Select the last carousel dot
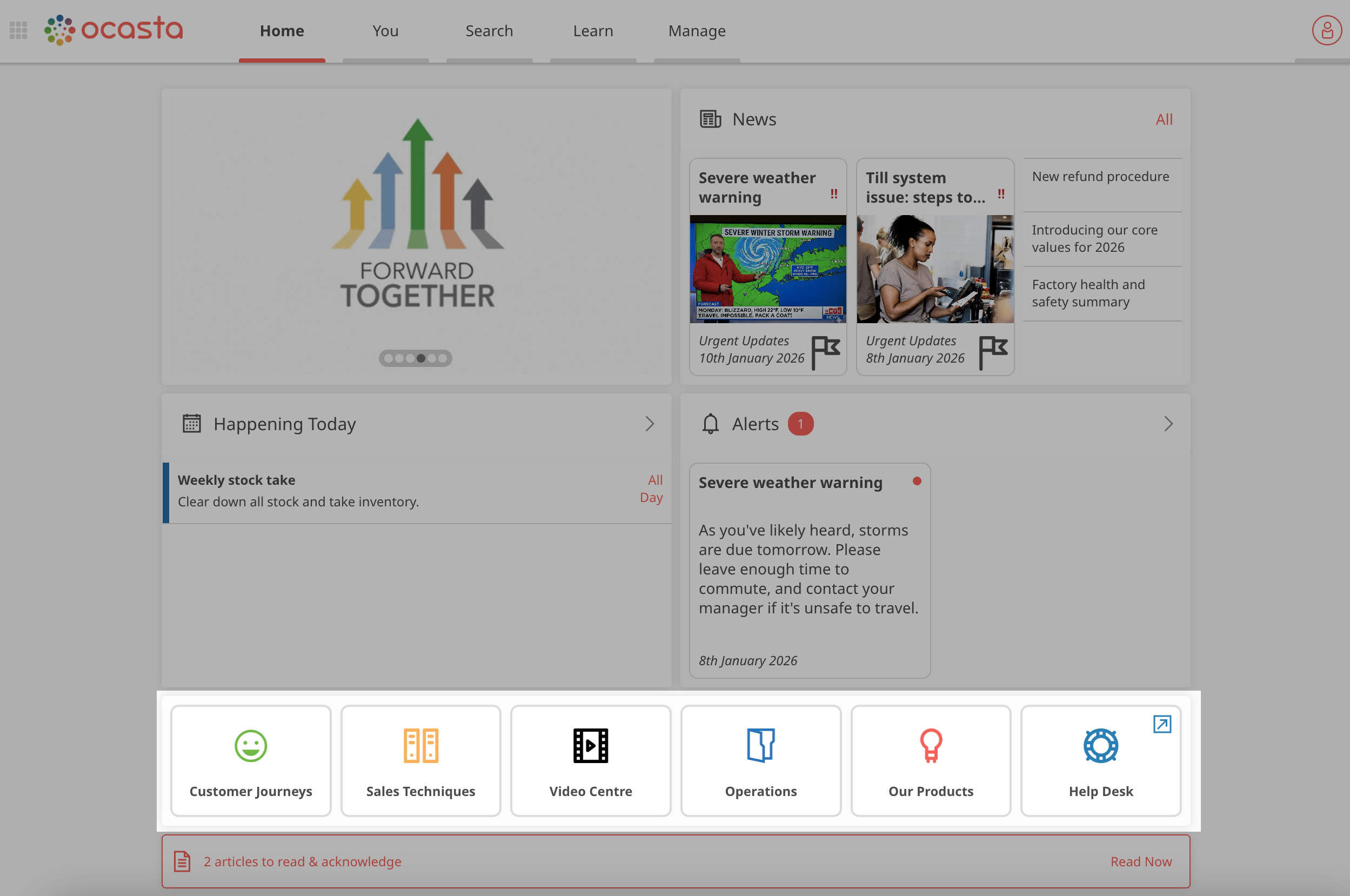 (442, 358)
